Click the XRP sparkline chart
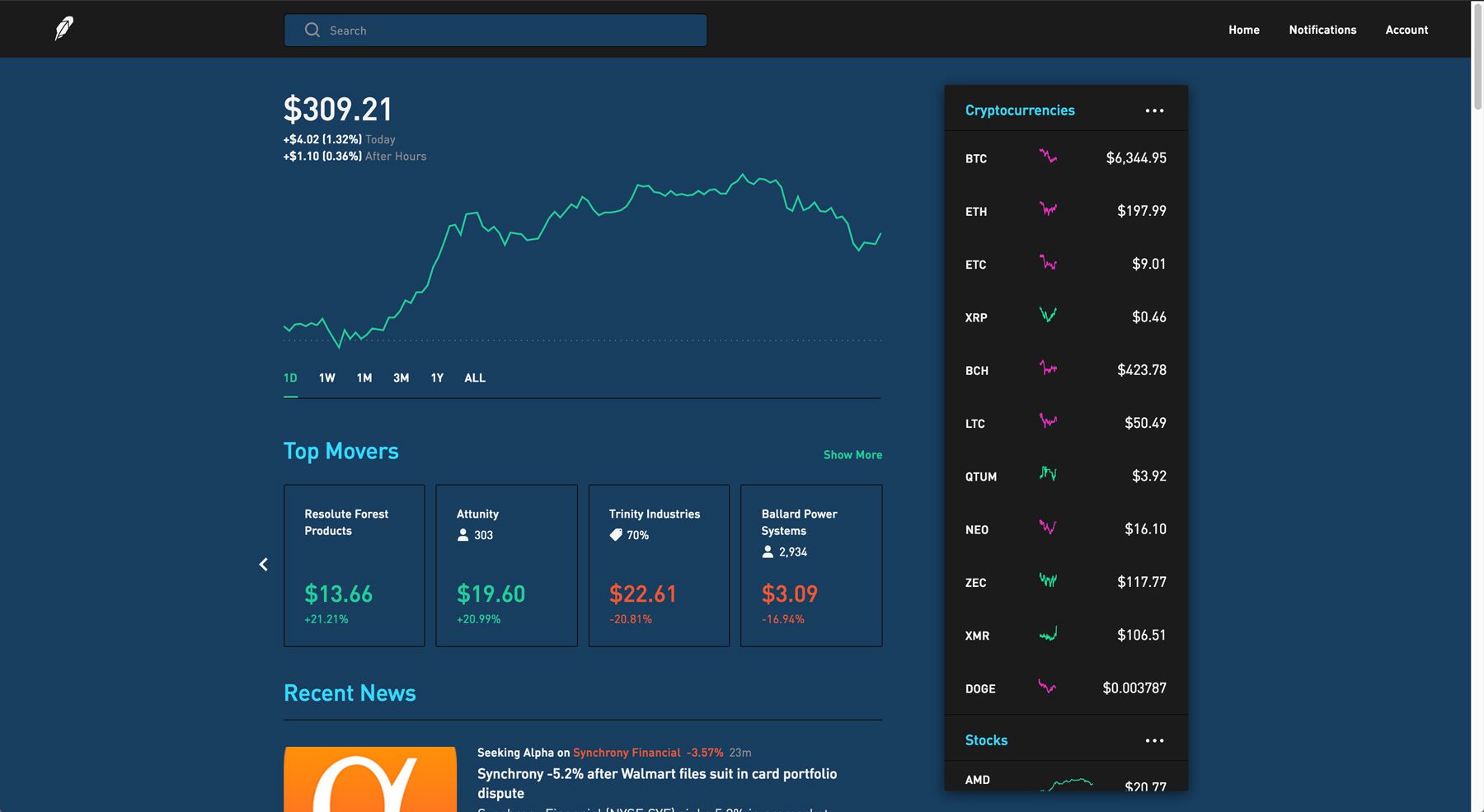Image resolution: width=1484 pixels, height=812 pixels. click(x=1047, y=316)
